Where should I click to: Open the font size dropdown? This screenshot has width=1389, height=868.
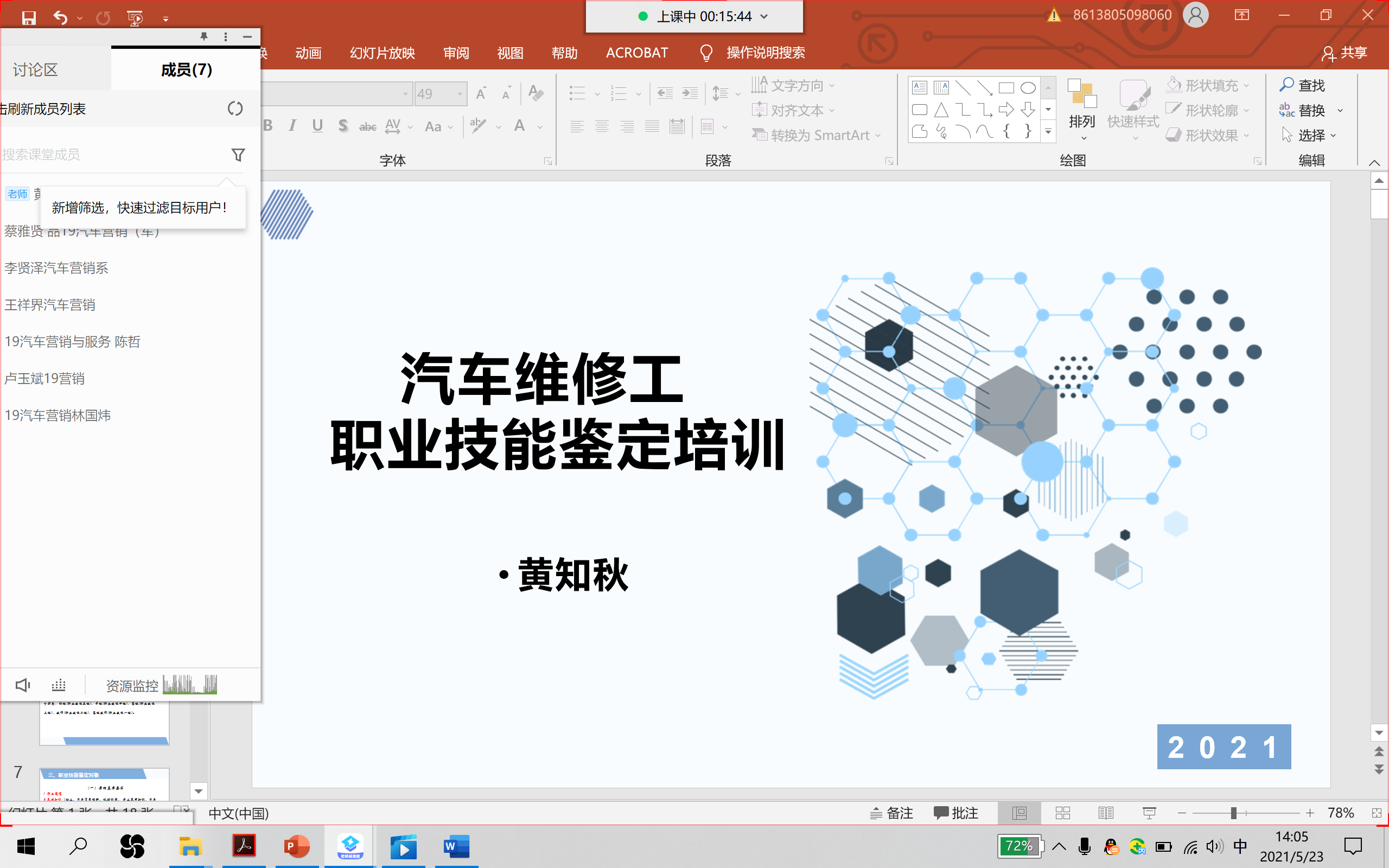(460, 93)
